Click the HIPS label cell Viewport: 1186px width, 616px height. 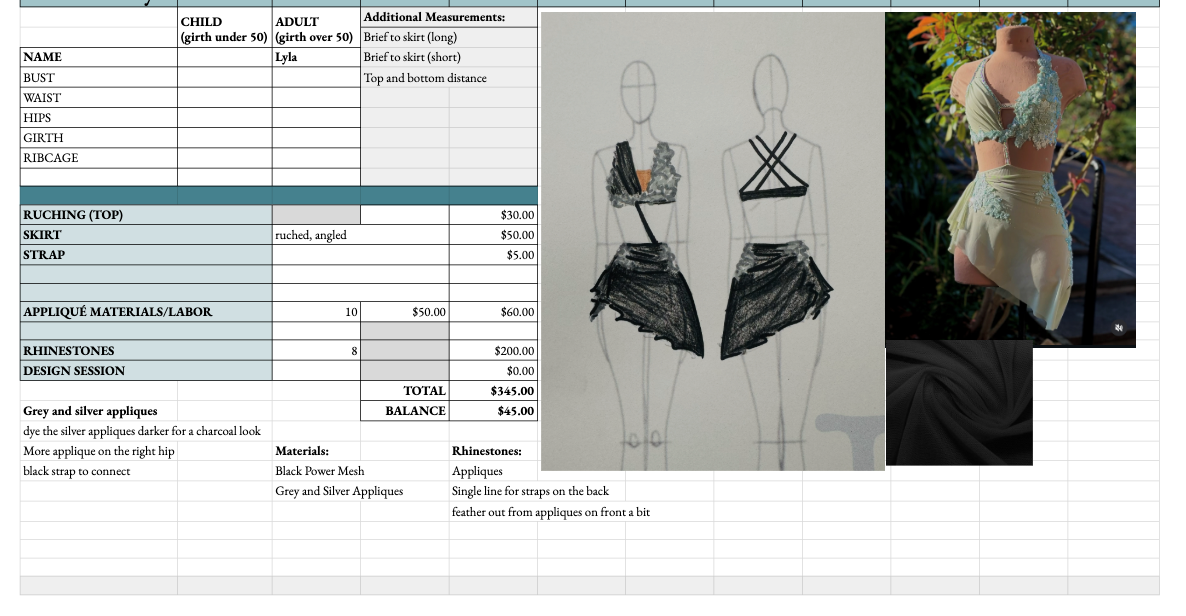click(x=98, y=117)
